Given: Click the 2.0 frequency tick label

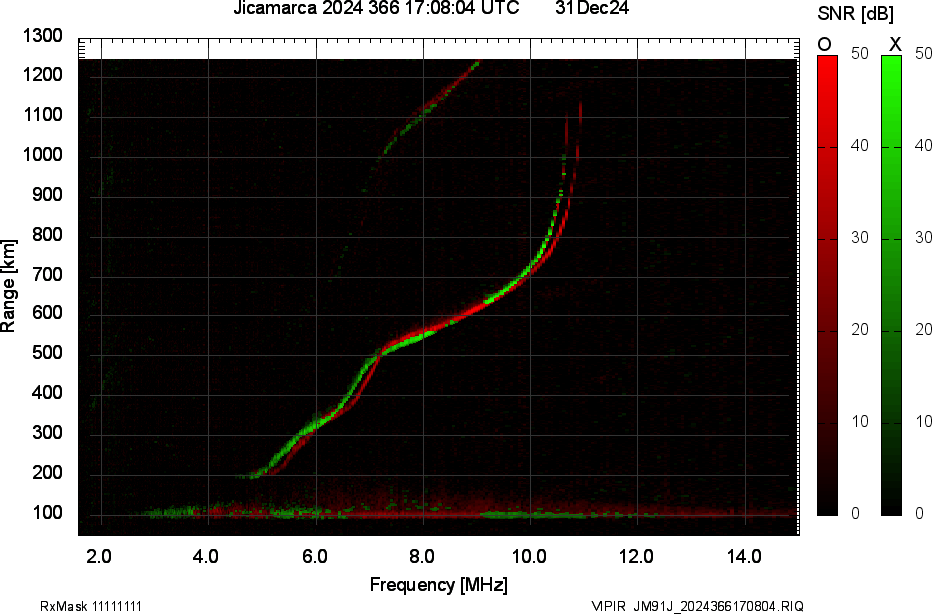Looking at the screenshot, I should click(x=99, y=556).
